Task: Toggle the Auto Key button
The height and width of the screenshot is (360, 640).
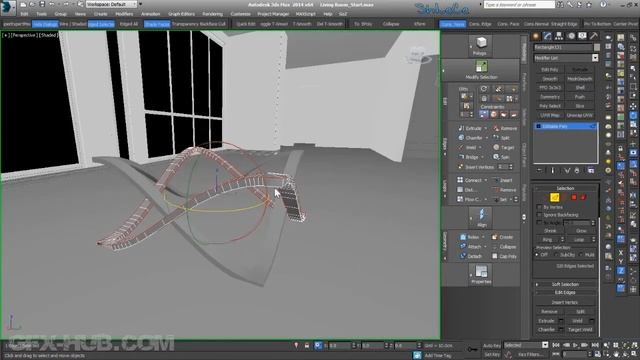Action: coord(491,346)
